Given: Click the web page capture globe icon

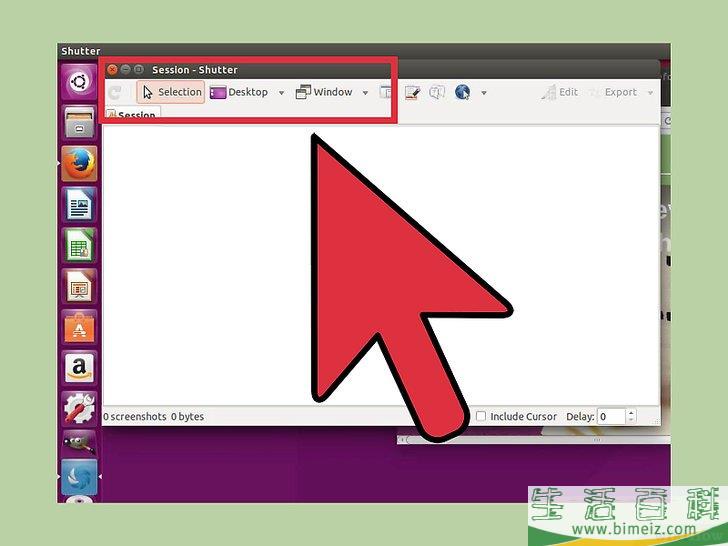Looking at the screenshot, I should 462,92.
